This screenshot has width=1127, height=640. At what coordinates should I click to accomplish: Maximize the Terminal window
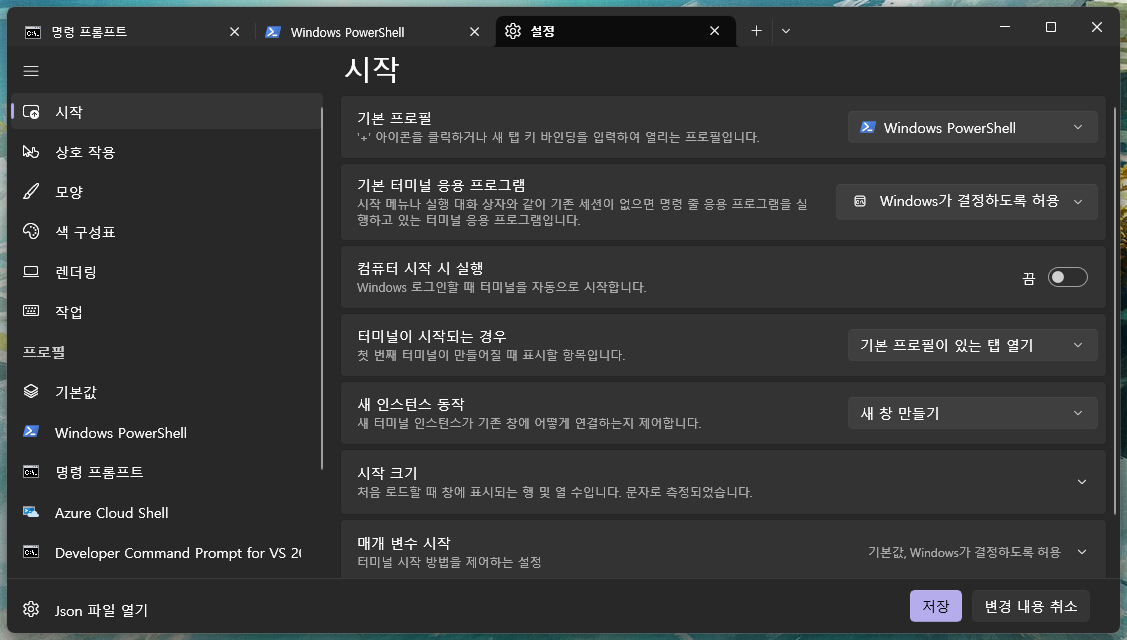[x=1051, y=27]
